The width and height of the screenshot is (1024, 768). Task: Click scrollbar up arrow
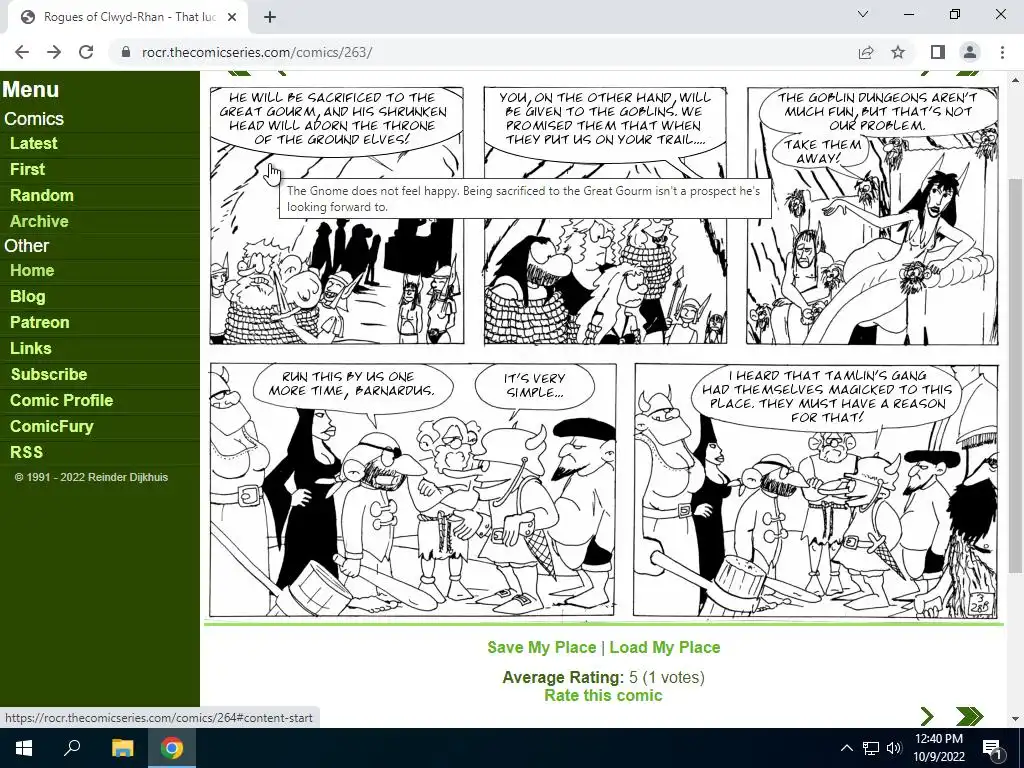click(x=1015, y=80)
